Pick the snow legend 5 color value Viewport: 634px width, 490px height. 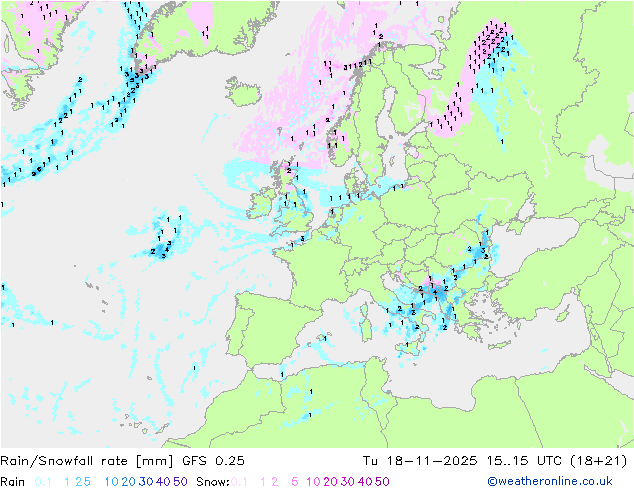(295, 482)
